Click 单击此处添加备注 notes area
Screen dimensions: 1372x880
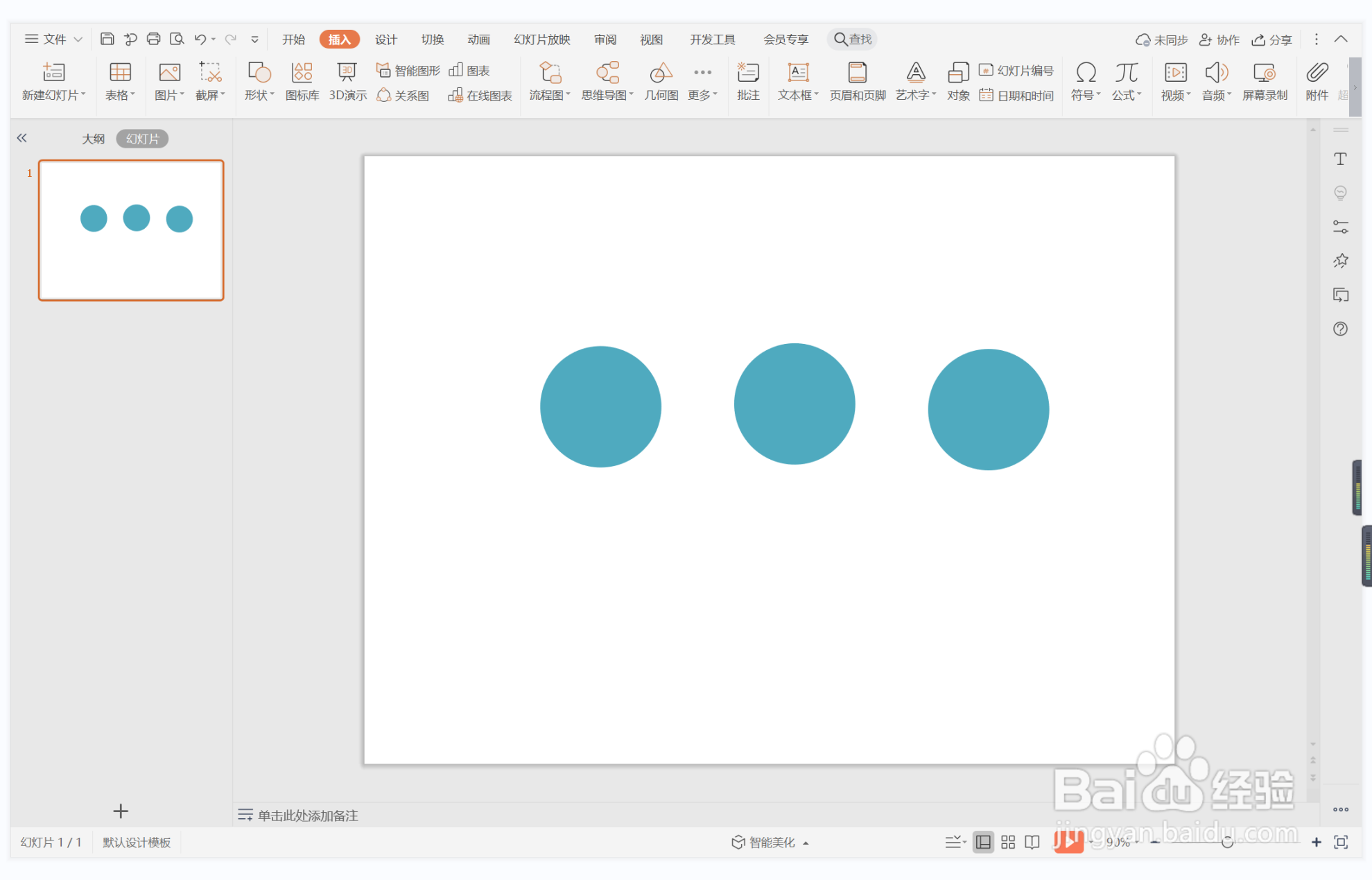point(307,815)
